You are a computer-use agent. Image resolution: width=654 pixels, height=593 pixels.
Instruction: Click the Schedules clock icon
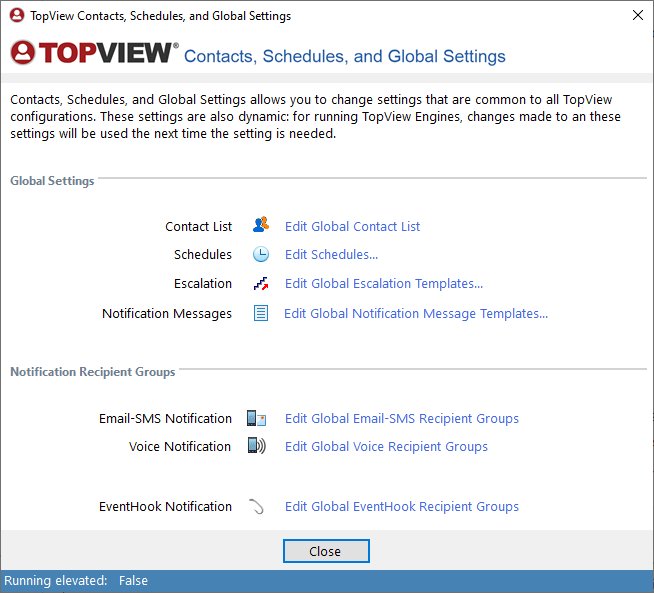click(261, 254)
